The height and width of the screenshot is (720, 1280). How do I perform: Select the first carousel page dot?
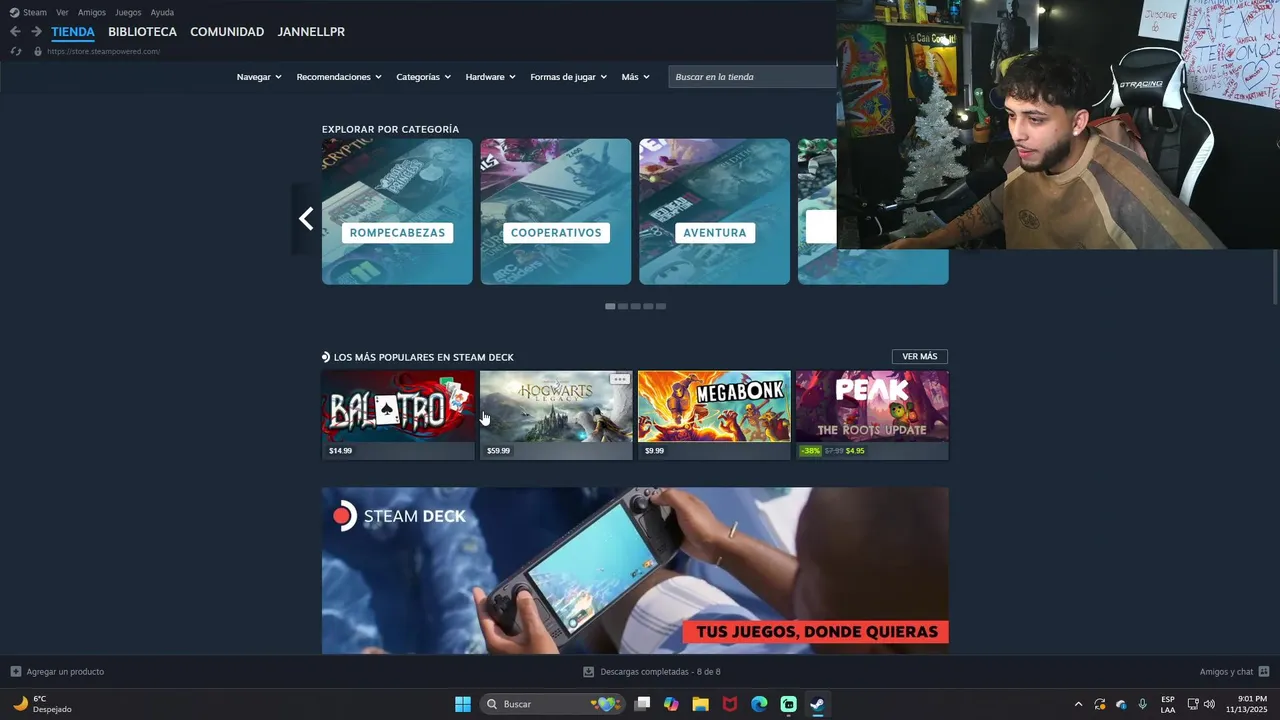click(x=610, y=306)
